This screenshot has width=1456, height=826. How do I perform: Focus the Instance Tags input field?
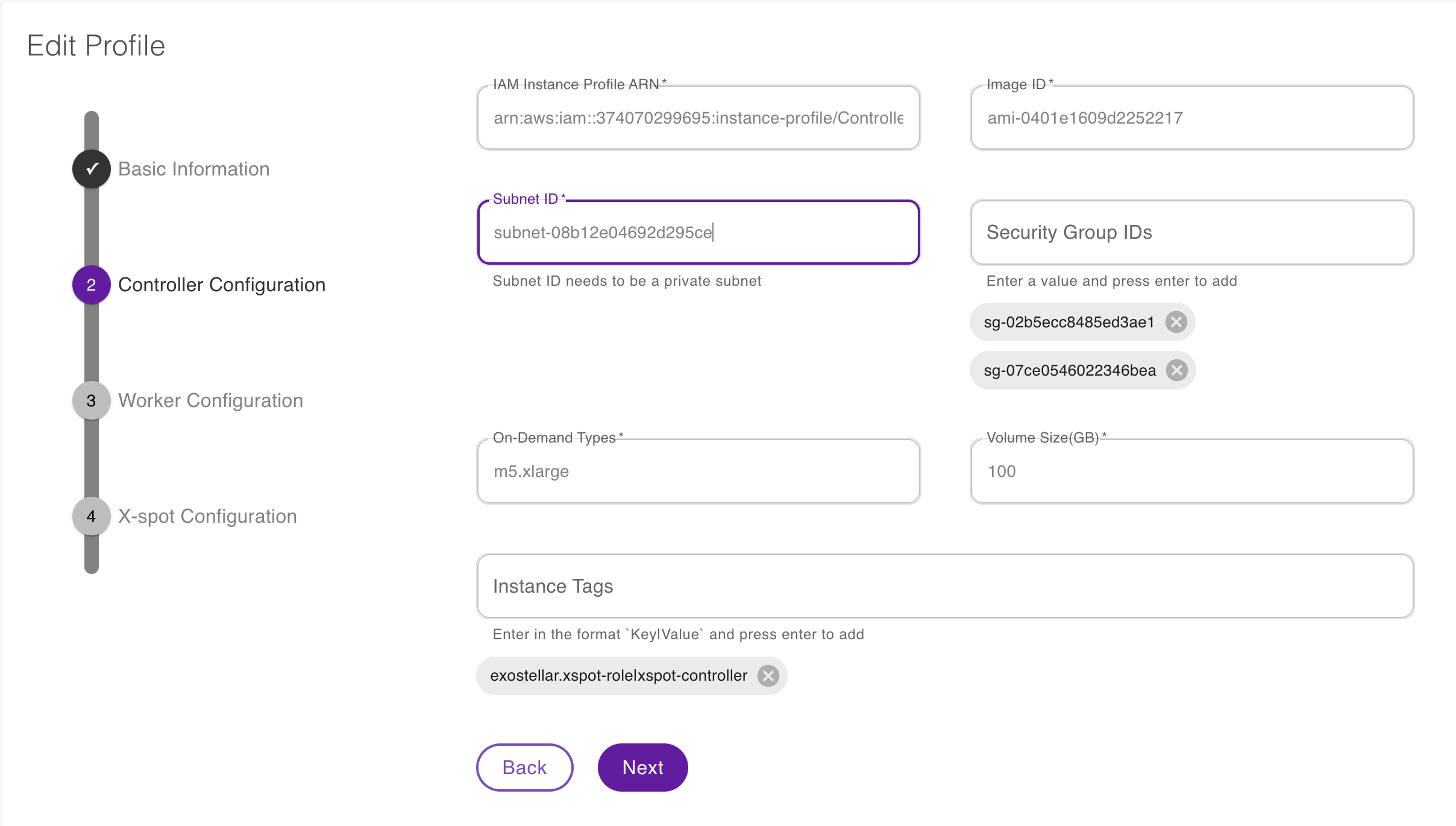point(944,586)
